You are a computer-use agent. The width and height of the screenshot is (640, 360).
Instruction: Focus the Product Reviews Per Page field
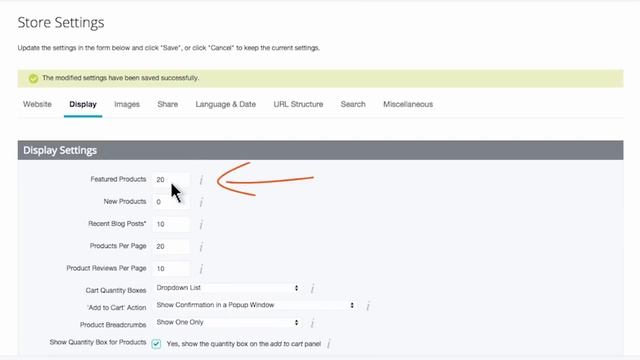[x=171, y=269]
